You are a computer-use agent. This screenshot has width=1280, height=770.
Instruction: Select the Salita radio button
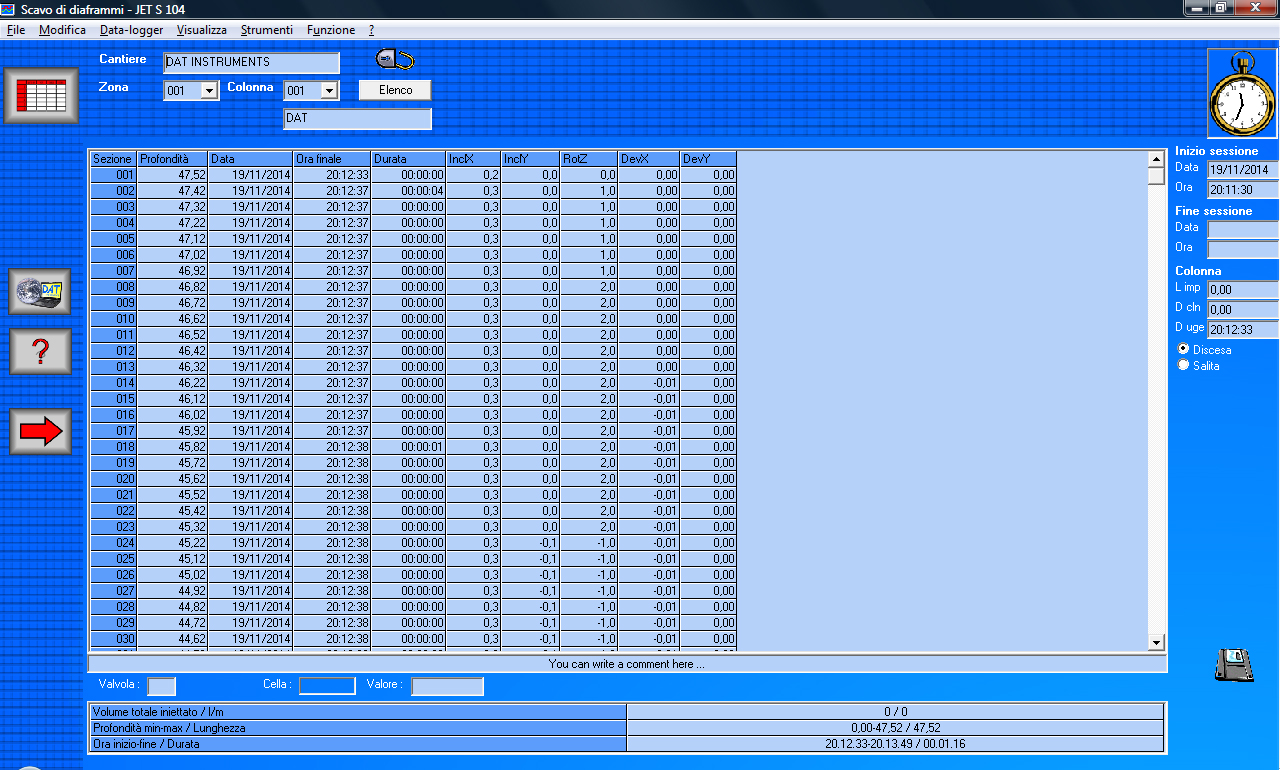[x=1184, y=365]
